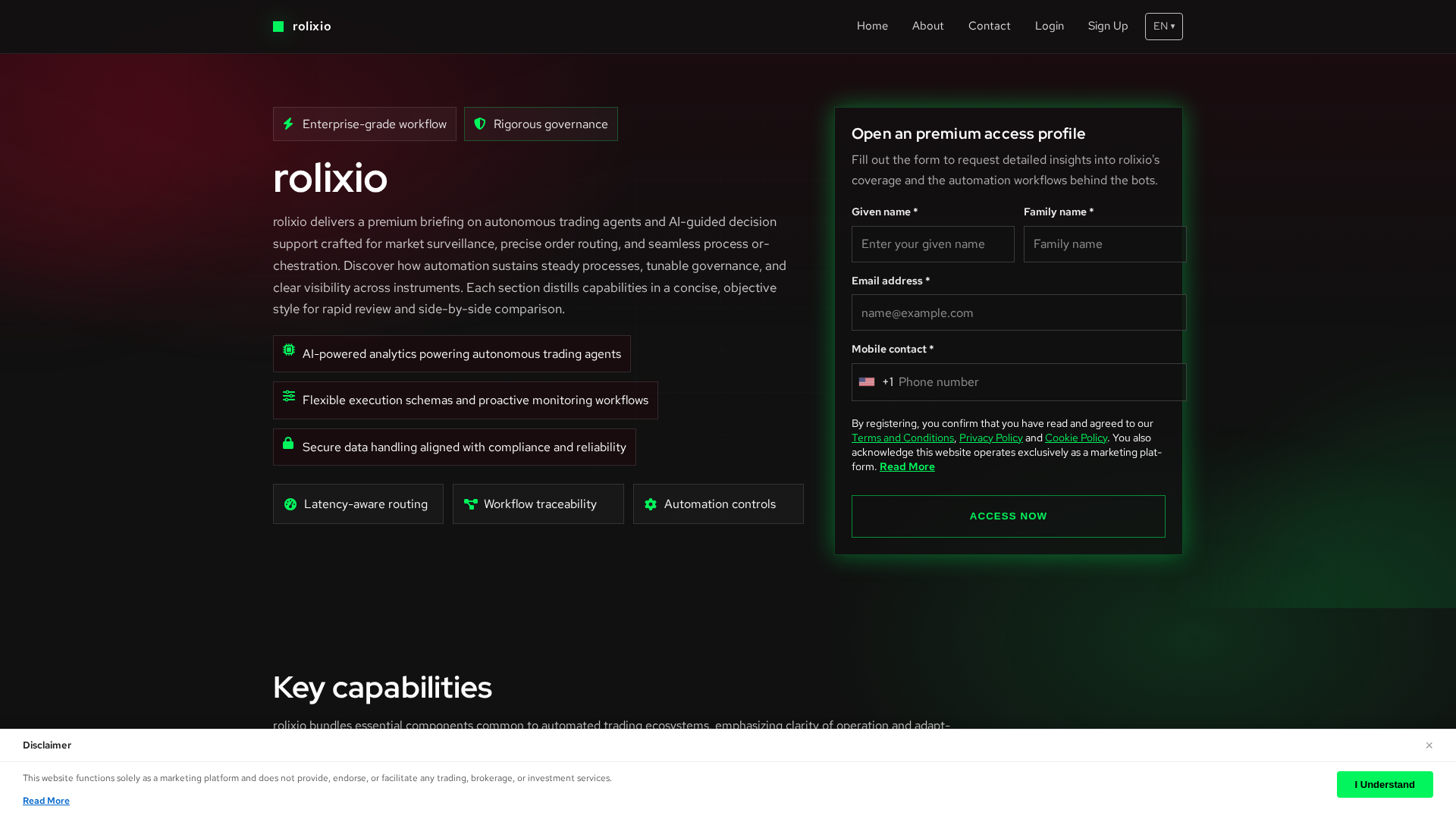Open the Cookie Policy link
The image size is (1456, 819).
1075,438
